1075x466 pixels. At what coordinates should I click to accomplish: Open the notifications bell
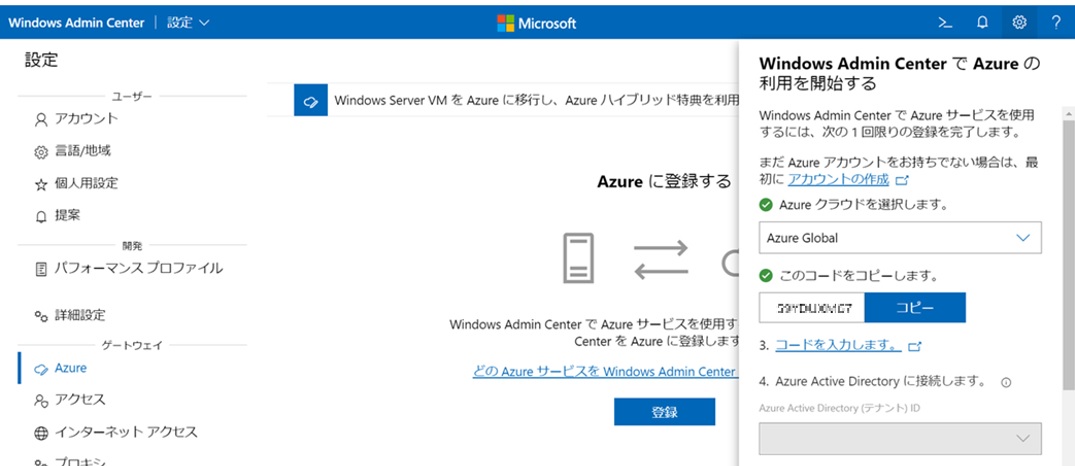(x=982, y=22)
